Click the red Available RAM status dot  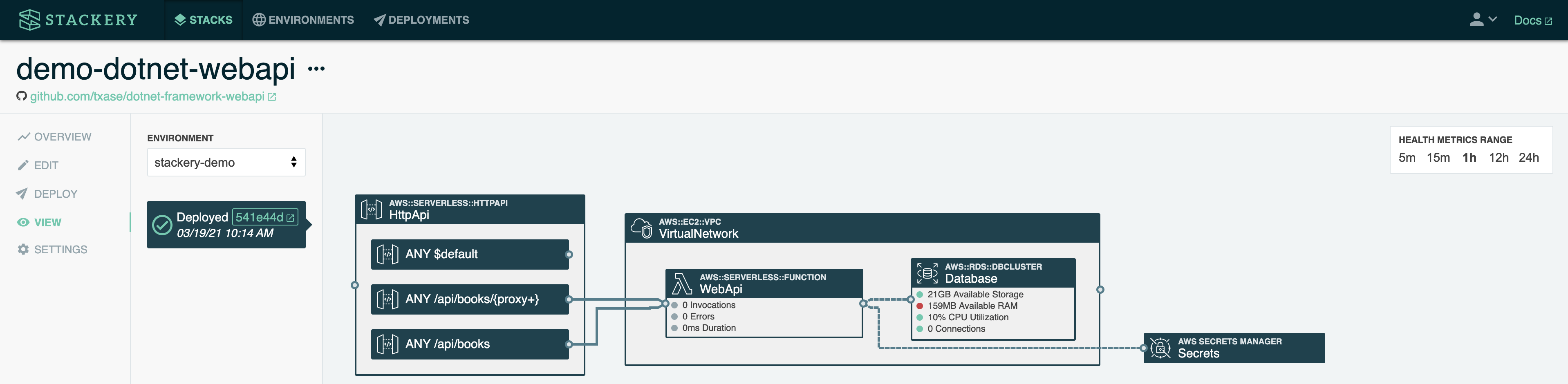tap(920, 306)
